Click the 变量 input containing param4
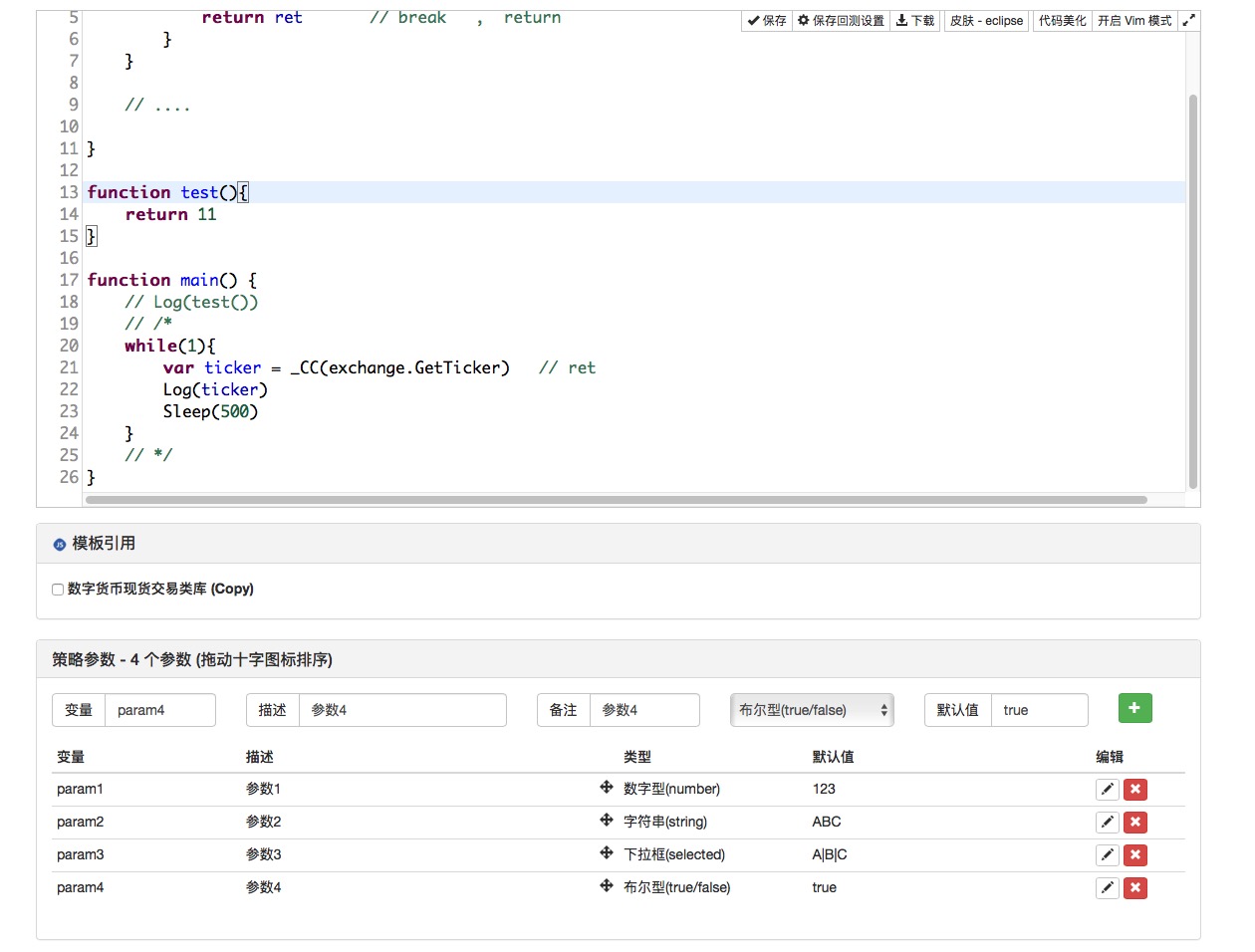1255x952 pixels. (160, 710)
